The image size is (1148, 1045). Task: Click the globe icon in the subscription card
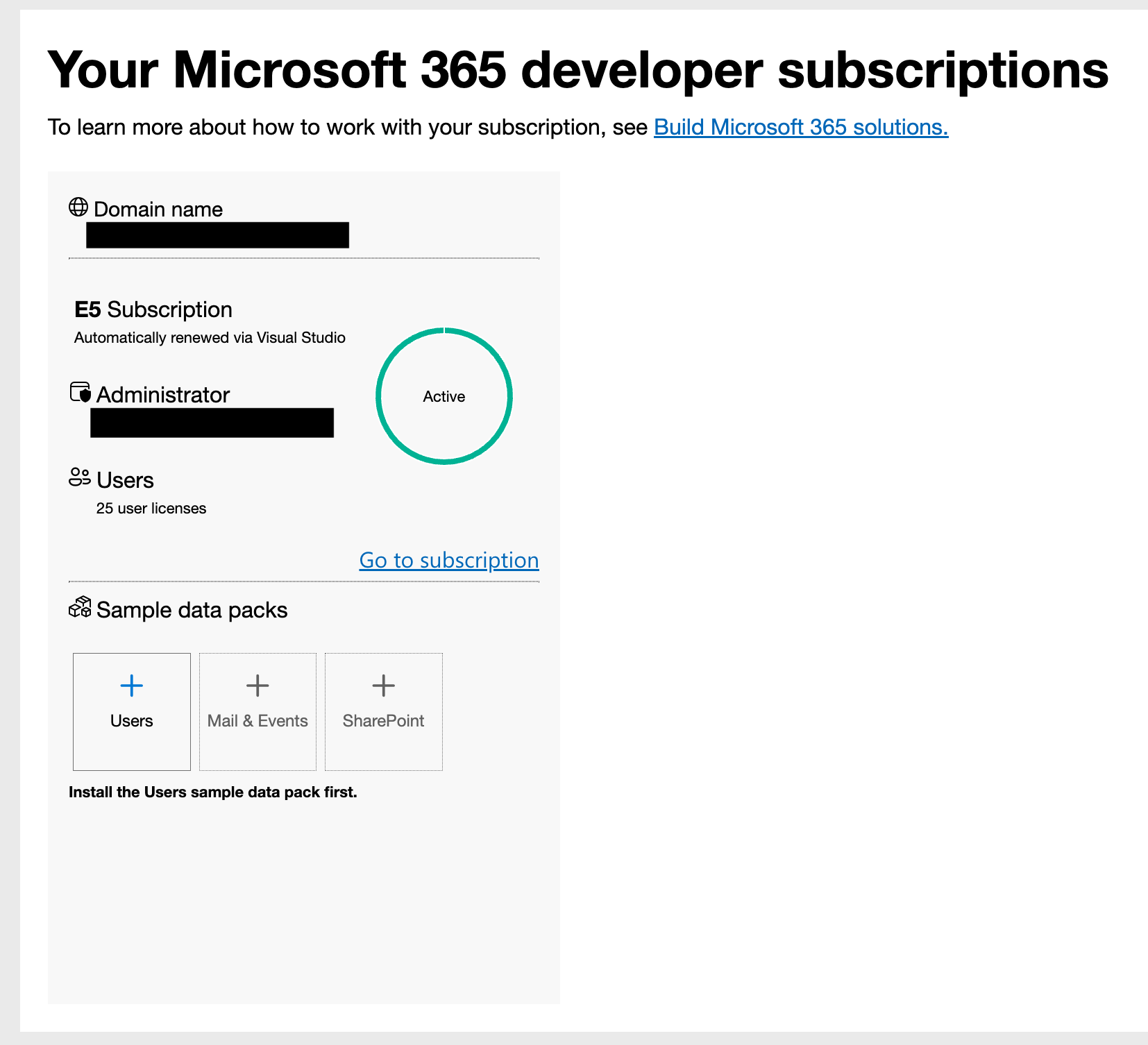(78, 206)
